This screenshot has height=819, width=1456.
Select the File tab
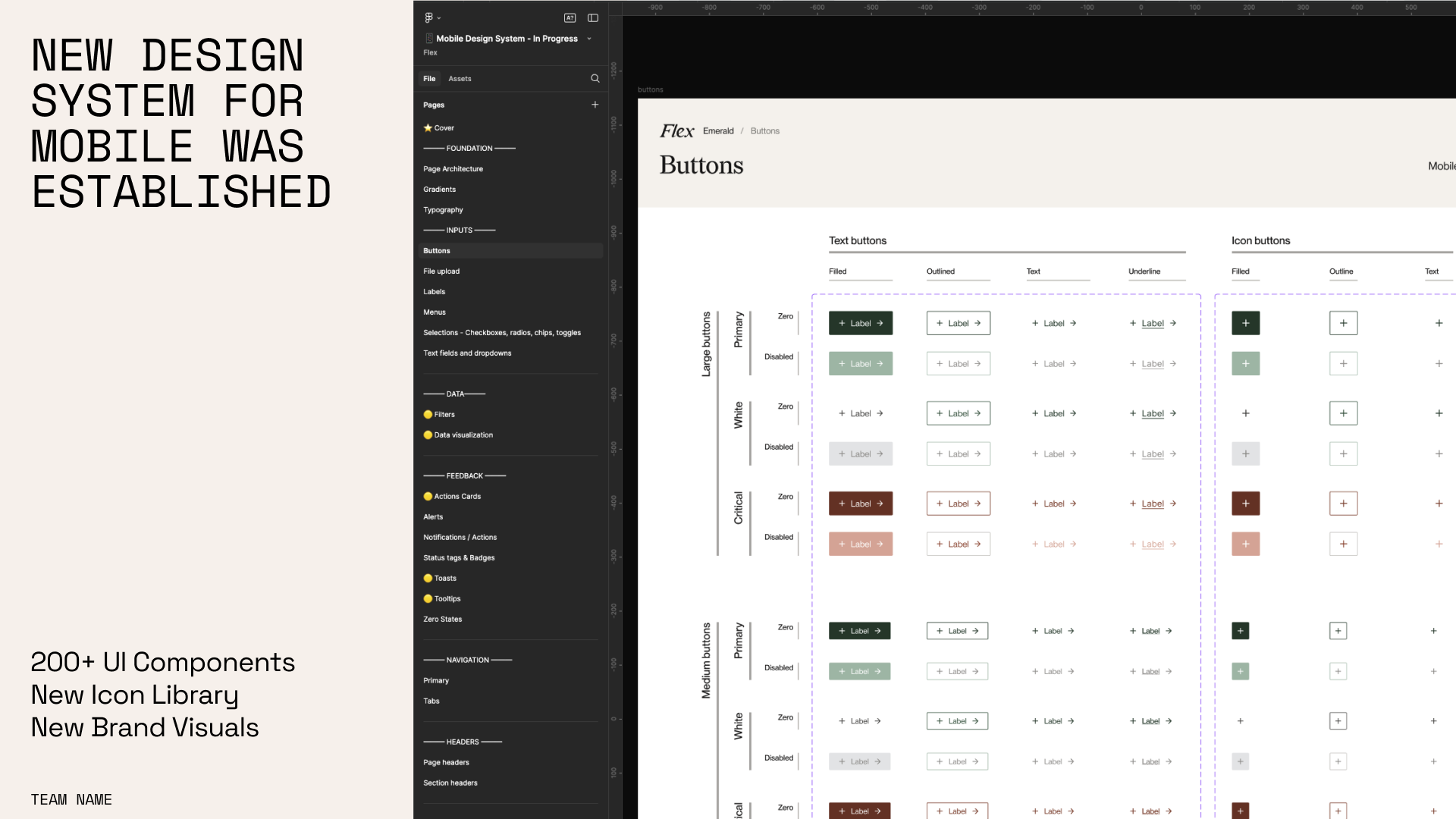point(429,78)
